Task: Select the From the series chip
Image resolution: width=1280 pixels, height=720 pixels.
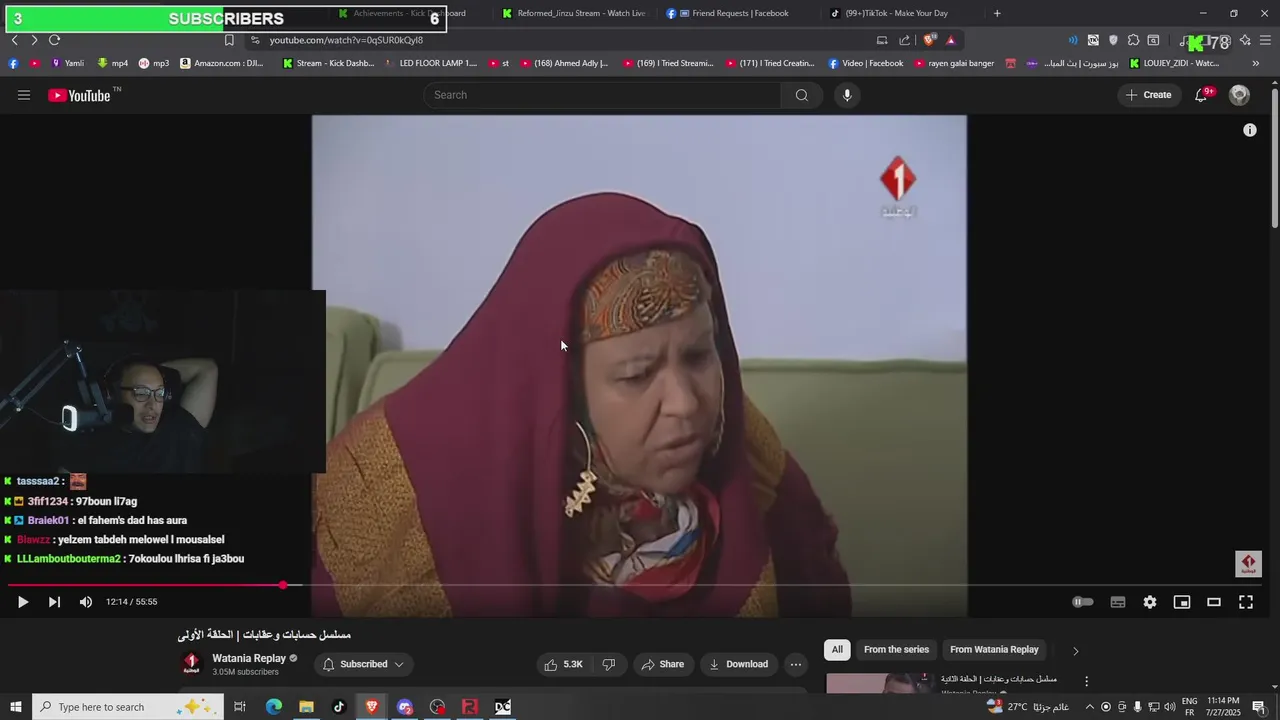Action: pyautogui.click(x=896, y=650)
